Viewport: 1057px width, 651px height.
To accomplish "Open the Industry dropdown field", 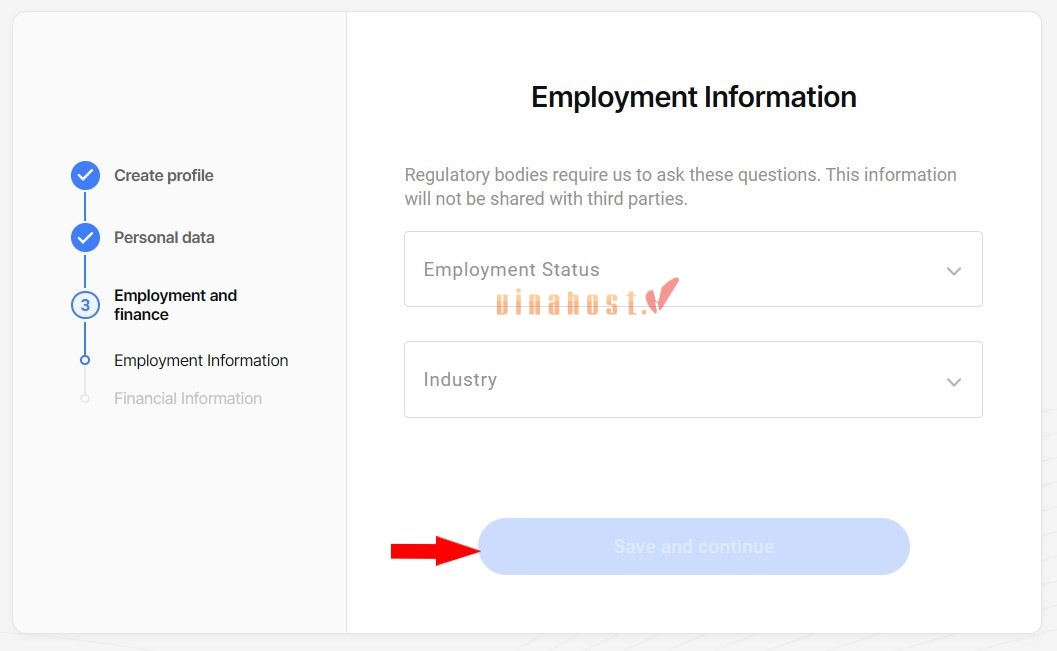I will point(680,380).
